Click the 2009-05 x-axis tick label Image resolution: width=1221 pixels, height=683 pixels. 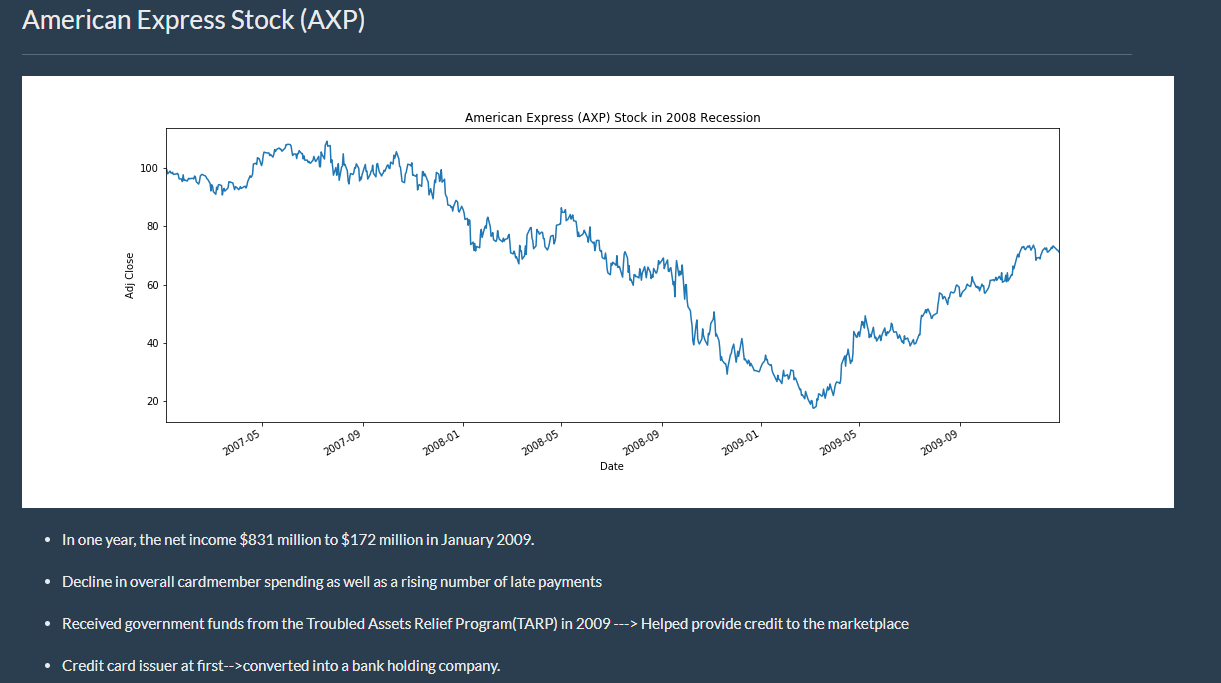click(x=838, y=441)
